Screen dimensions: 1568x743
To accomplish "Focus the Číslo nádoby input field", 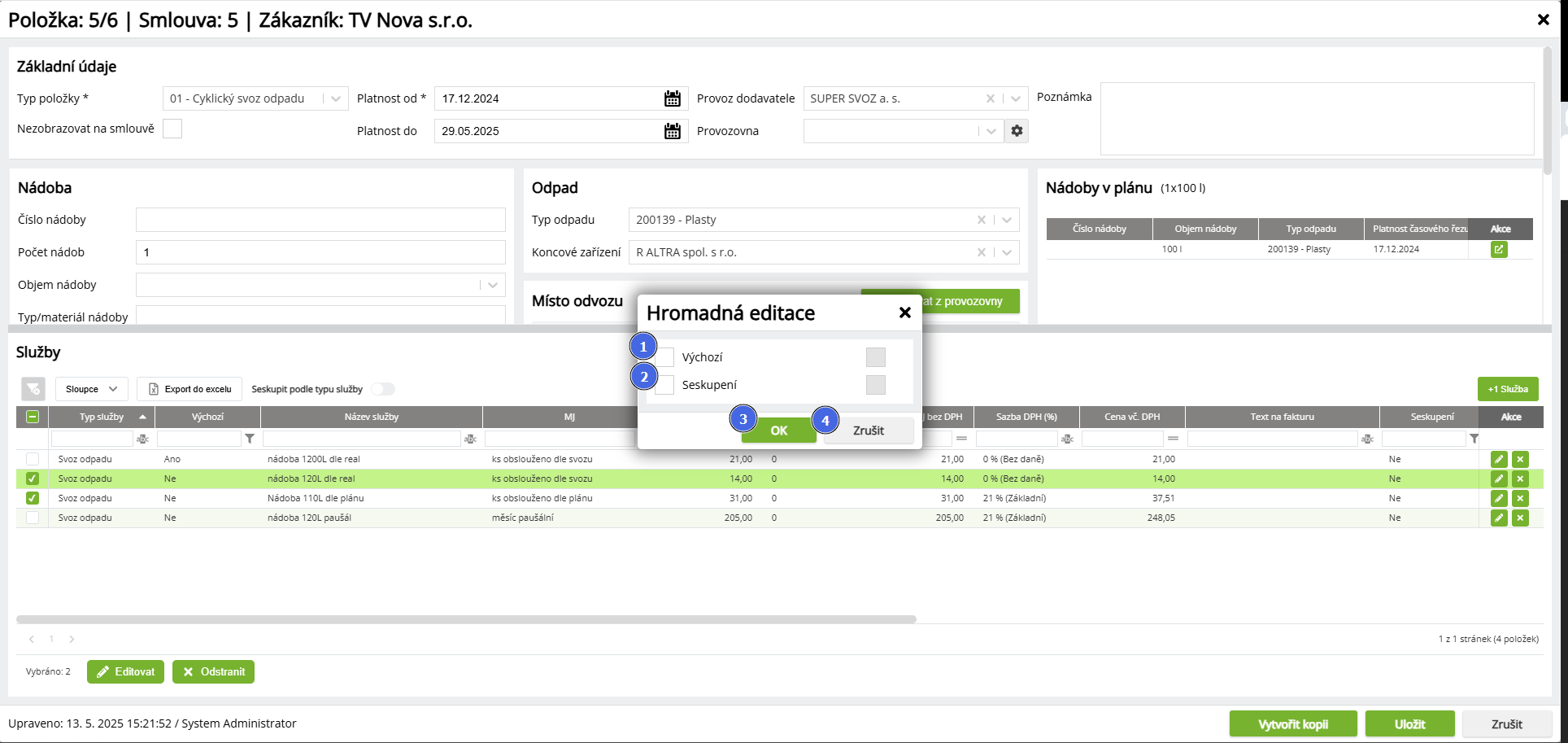I will point(320,220).
